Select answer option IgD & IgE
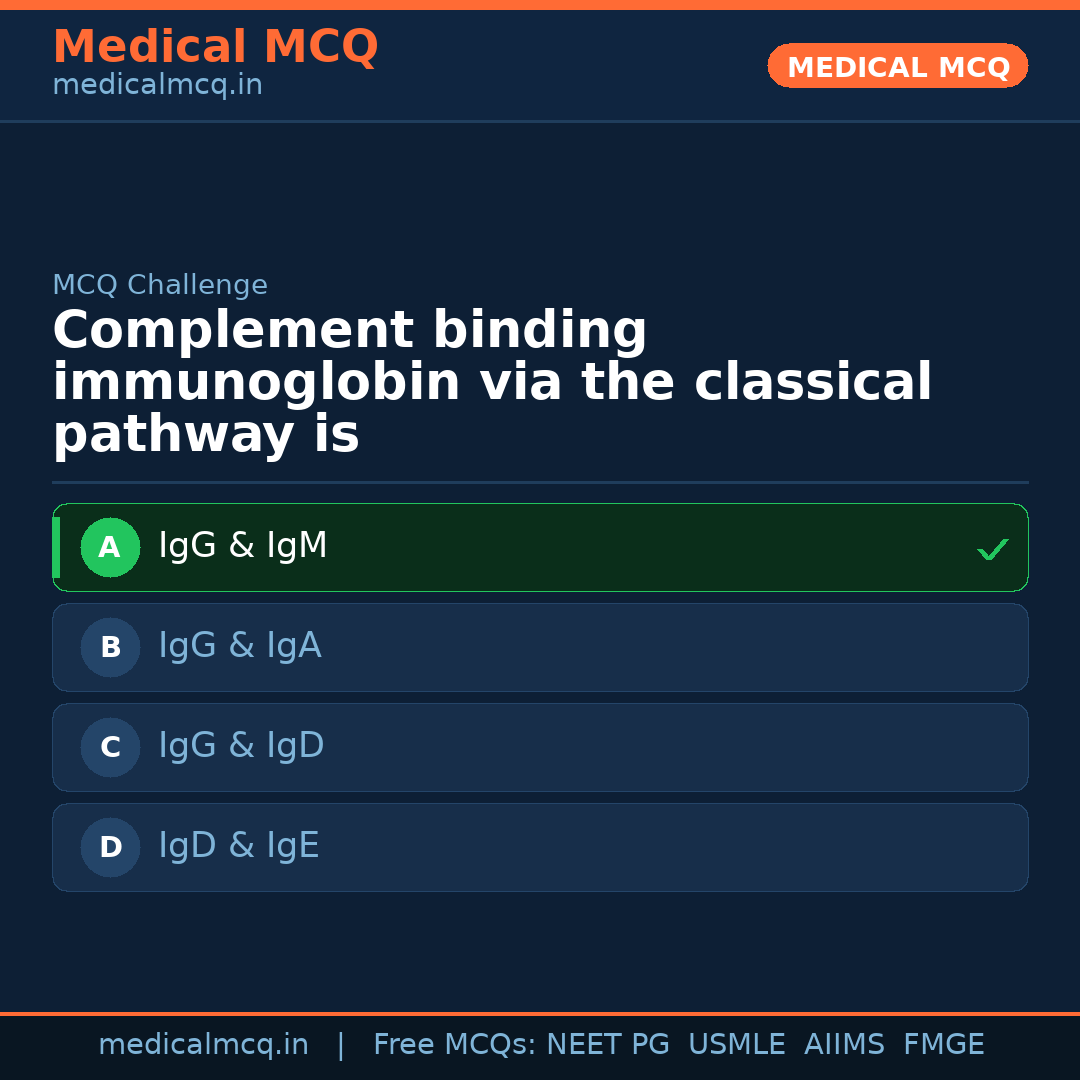This screenshot has height=1080, width=1080. point(540,847)
